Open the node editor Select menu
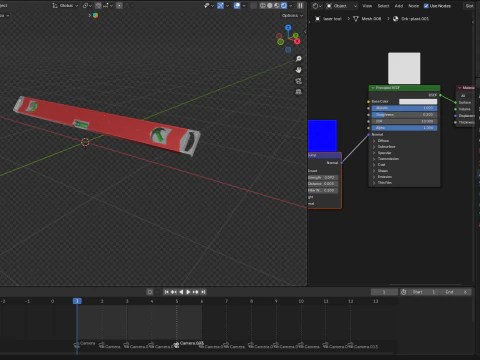Screen dimensions: 480x360 (383, 6)
